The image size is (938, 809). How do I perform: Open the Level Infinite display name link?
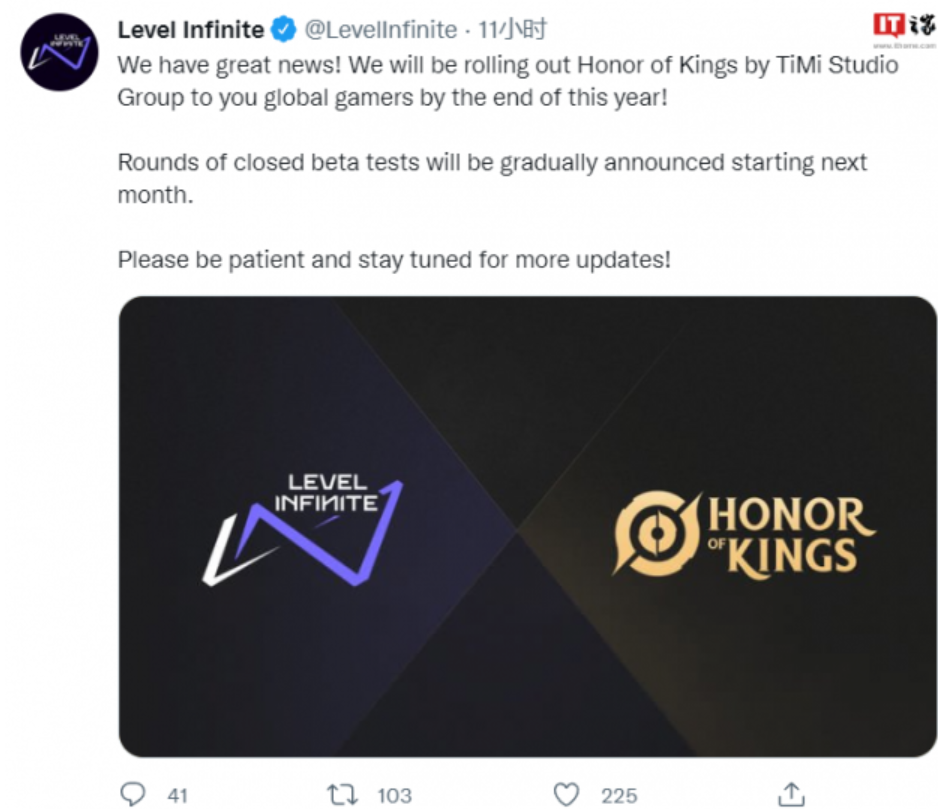(190, 30)
